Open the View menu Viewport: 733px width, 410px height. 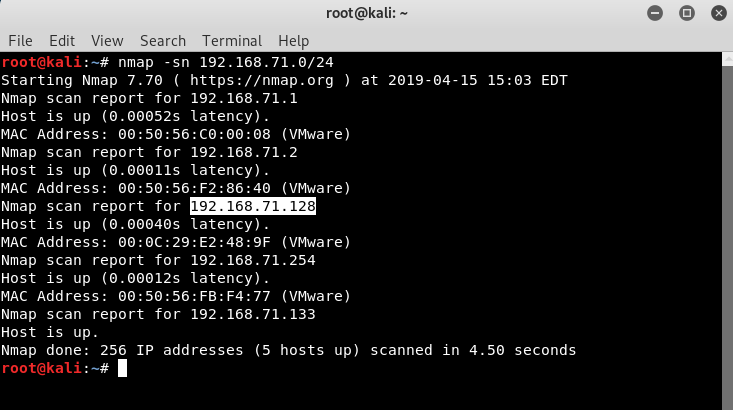click(107, 41)
